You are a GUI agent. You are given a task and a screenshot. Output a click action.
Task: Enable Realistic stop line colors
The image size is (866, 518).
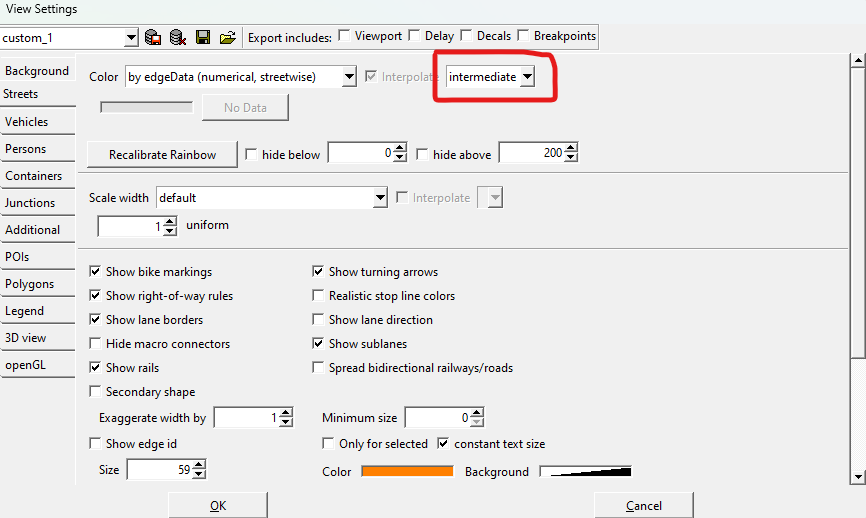point(318,295)
